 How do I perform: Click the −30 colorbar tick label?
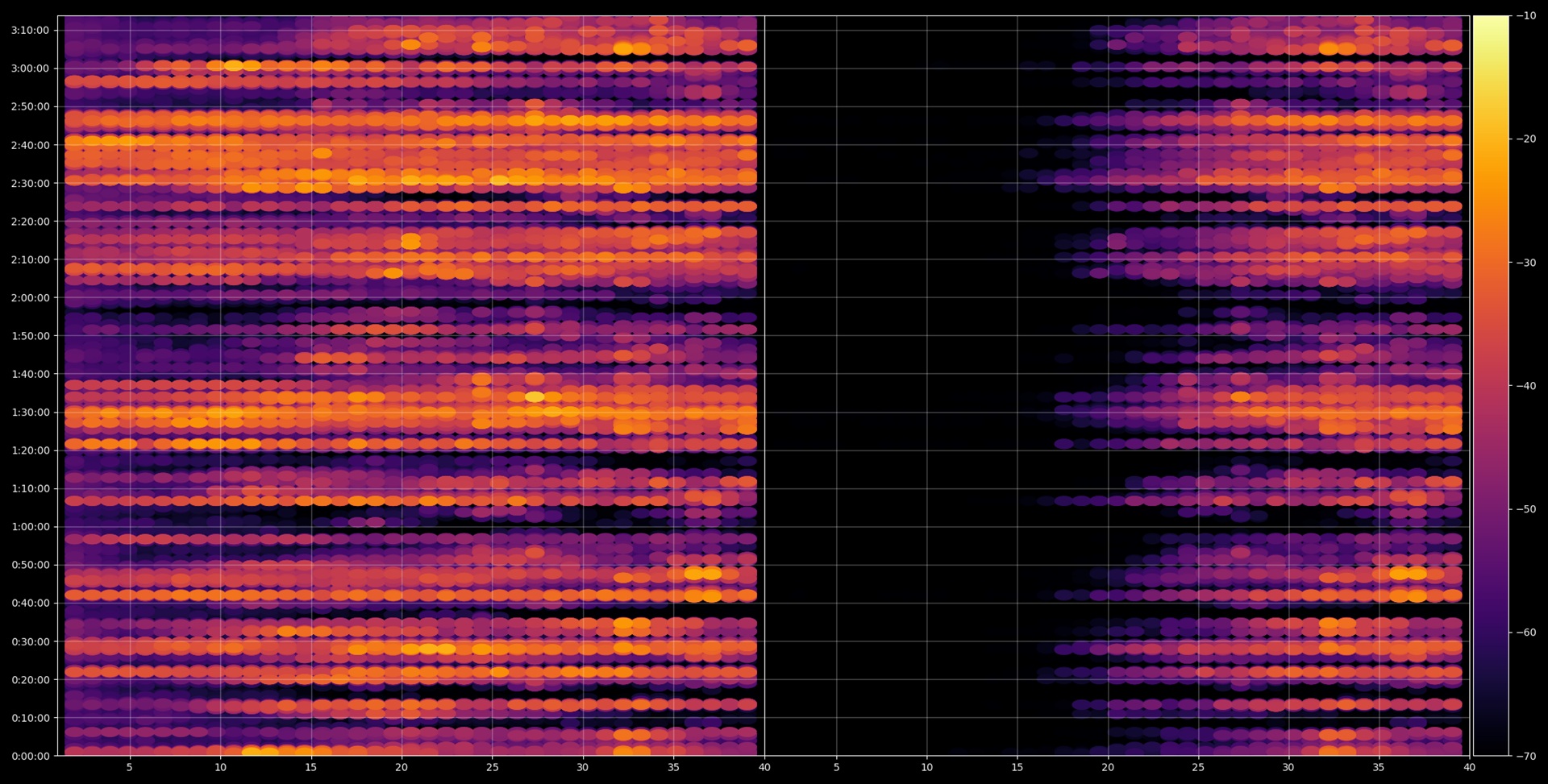coord(1525,263)
